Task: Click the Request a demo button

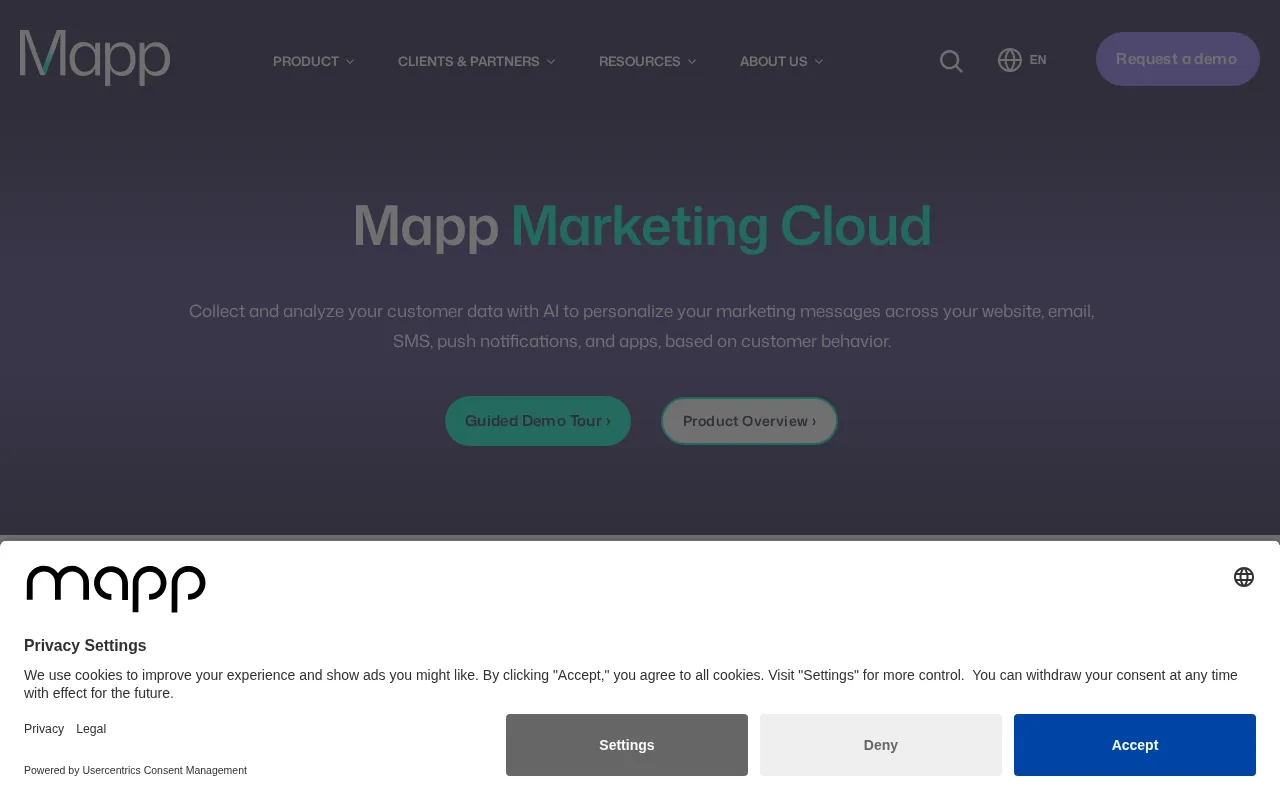Action: pyautogui.click(x=1178, y=59)
